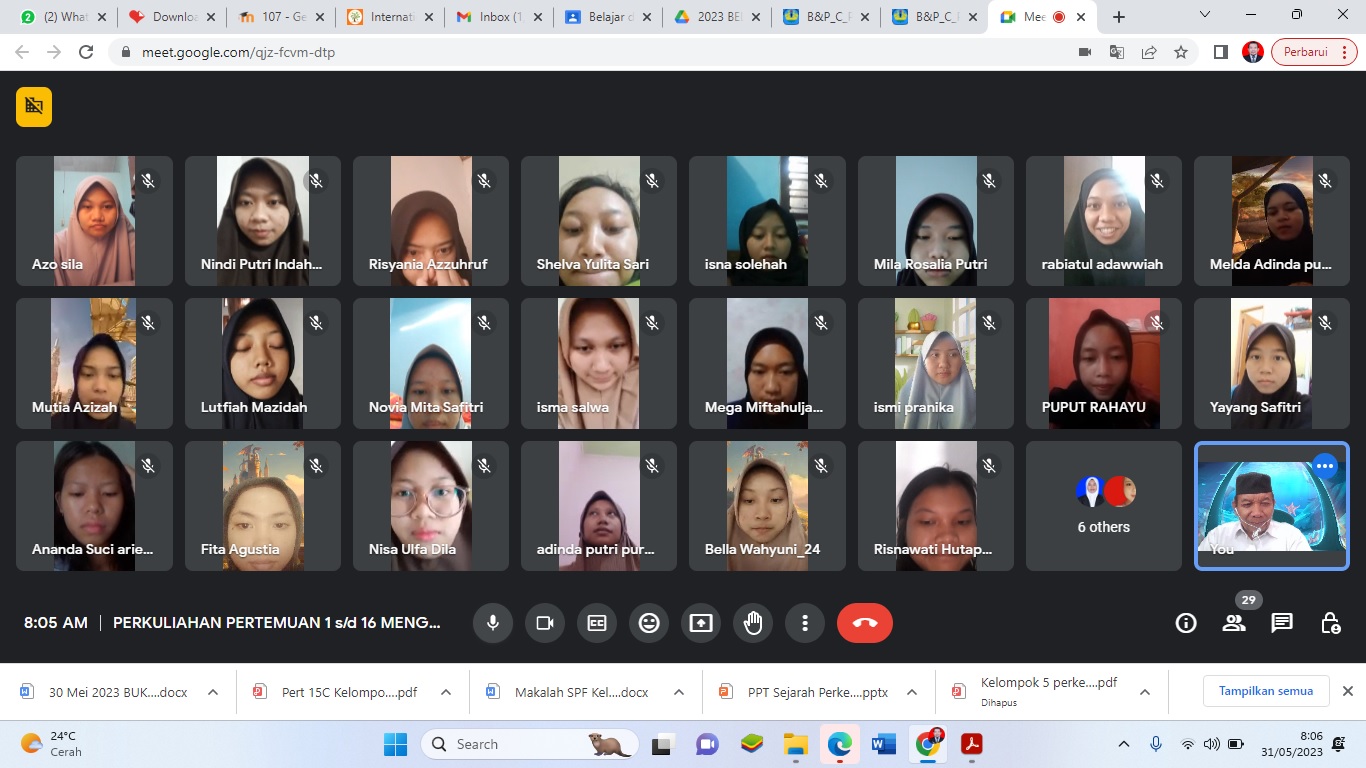
Task: Open more options three-dot menu in controls
Action: click(805, 623)
